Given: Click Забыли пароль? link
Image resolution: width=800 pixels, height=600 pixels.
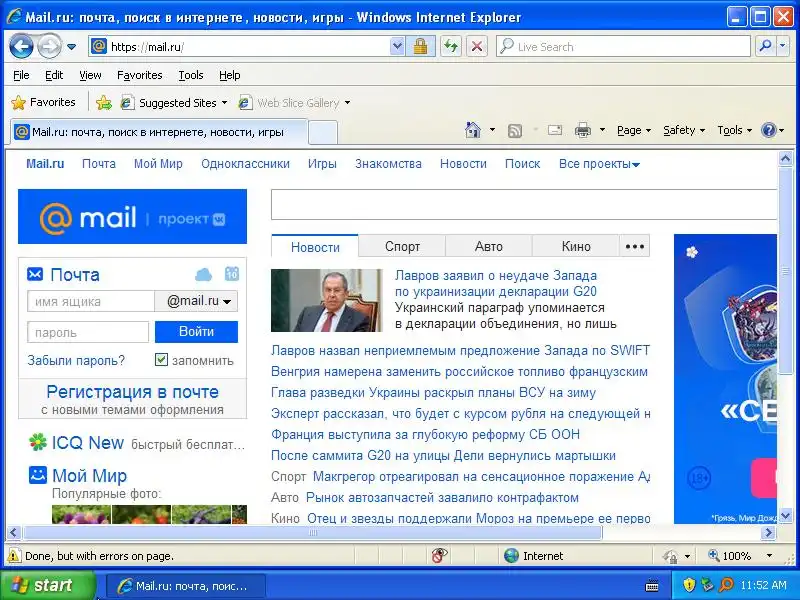Looking at the screenshot, I should coord(76,361).
